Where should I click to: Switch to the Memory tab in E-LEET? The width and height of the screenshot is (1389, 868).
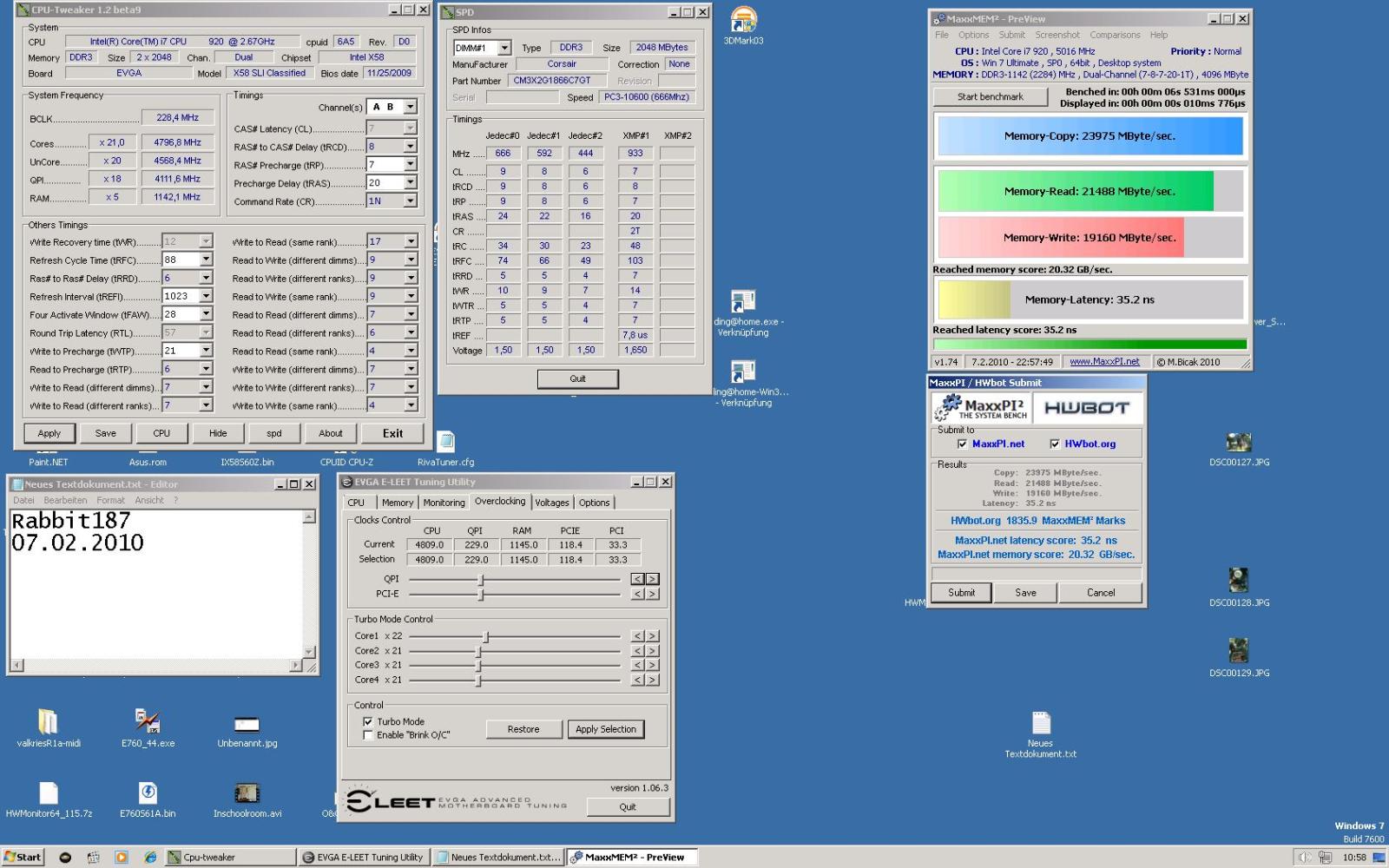398,503
